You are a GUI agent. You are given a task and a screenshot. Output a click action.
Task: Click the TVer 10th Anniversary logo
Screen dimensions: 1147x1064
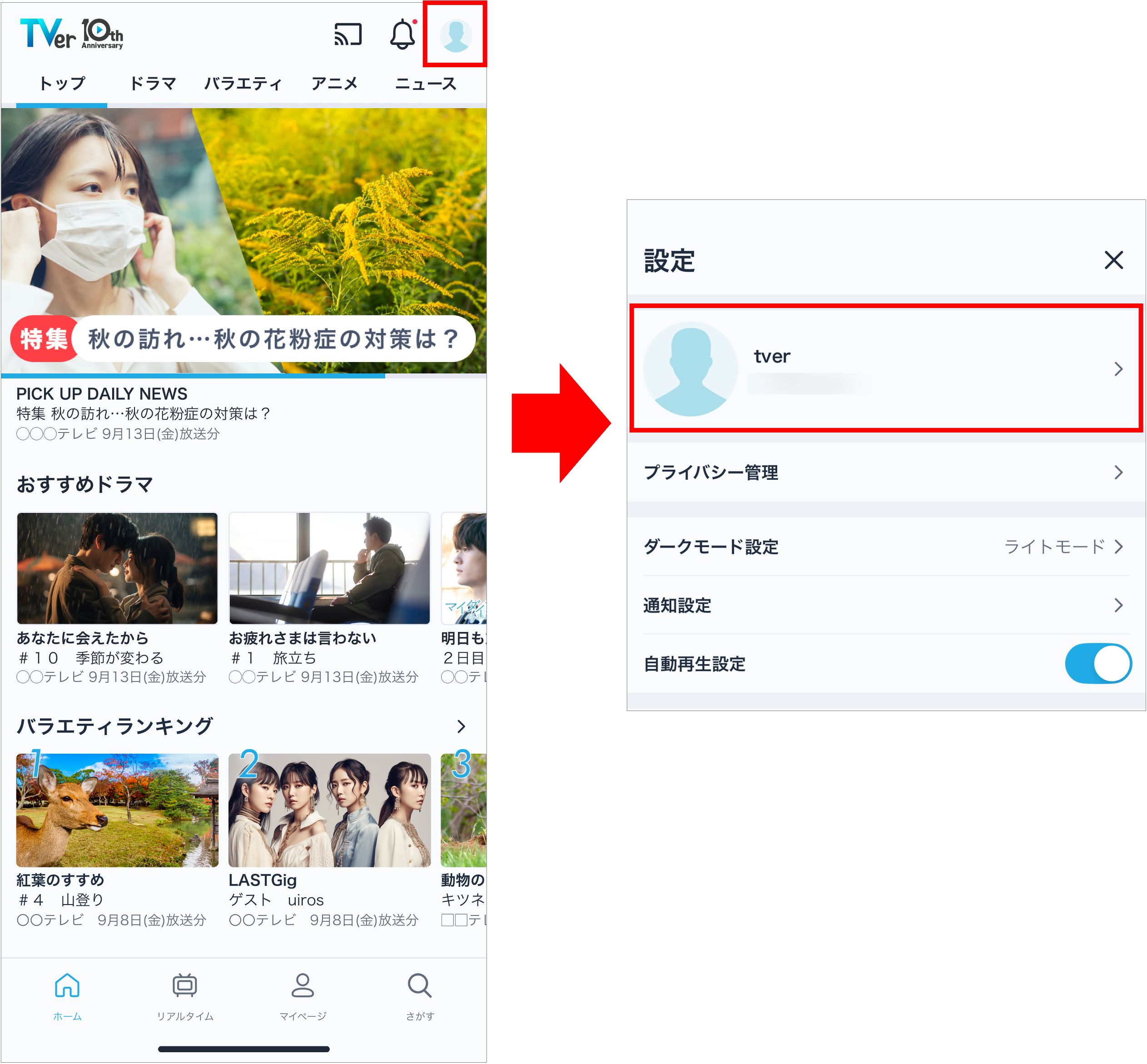(x=71, y=34)
